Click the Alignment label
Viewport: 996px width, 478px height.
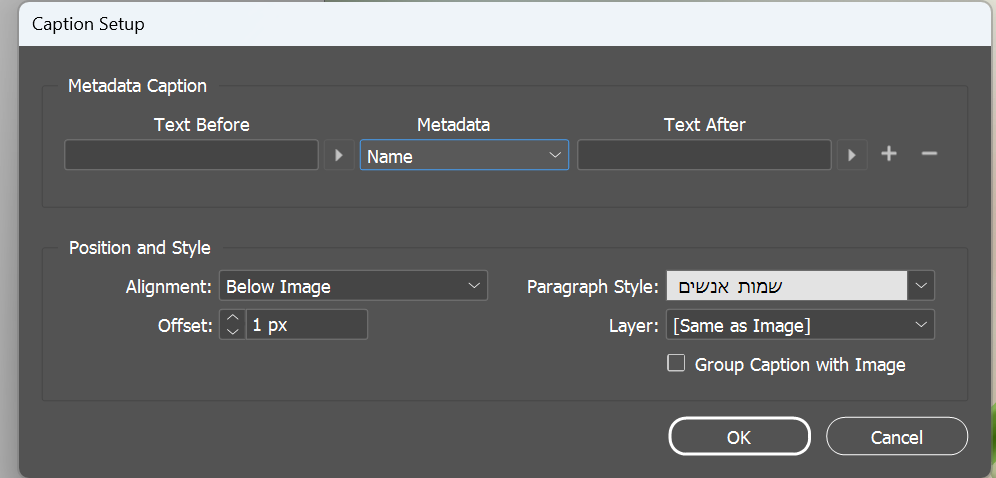coord(169,287)
